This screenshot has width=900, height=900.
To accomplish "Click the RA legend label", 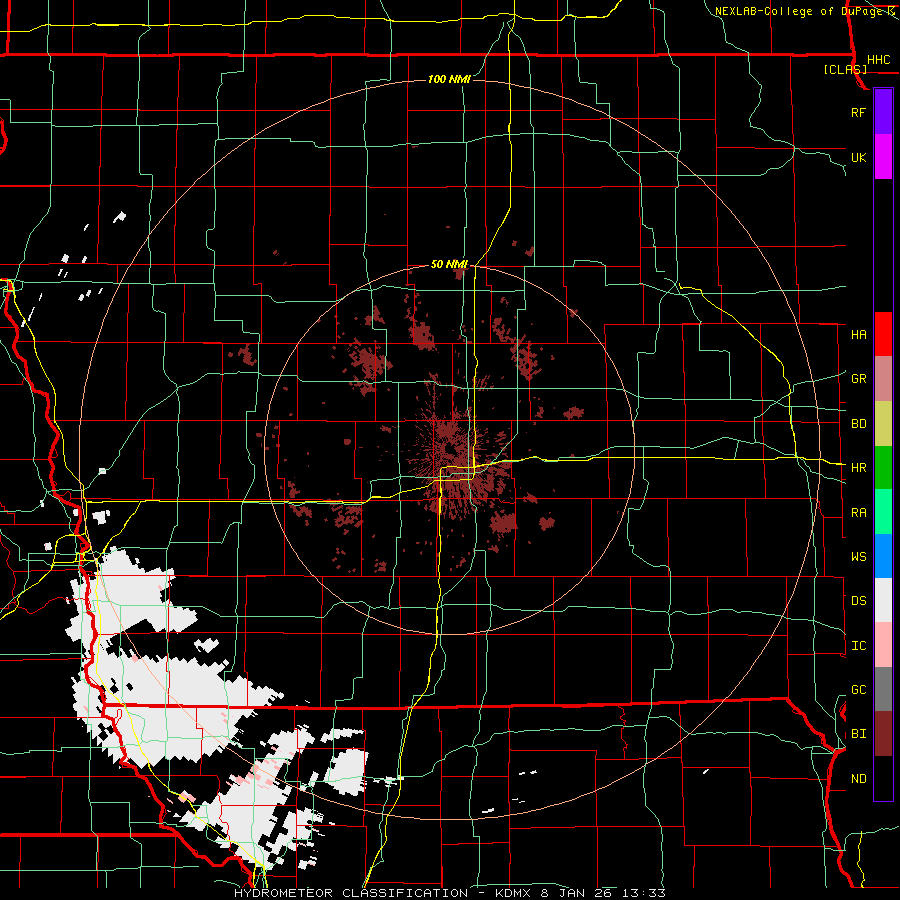I will point(858,513).
